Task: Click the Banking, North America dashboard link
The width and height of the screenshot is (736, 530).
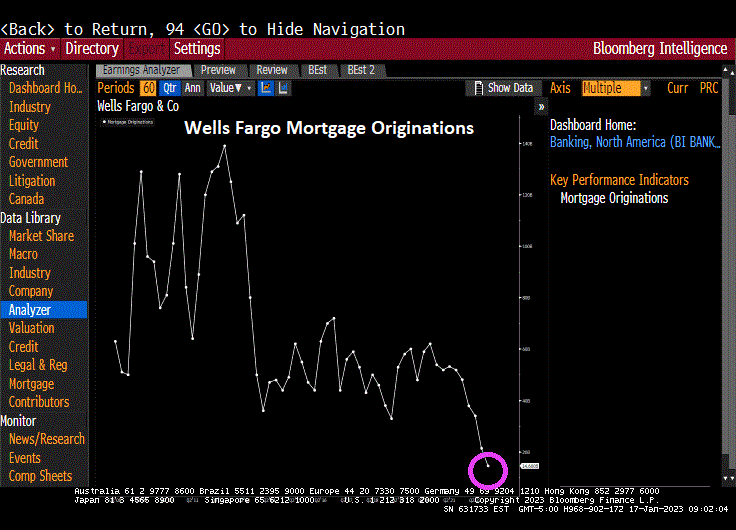Action: (x=634, y=142)
